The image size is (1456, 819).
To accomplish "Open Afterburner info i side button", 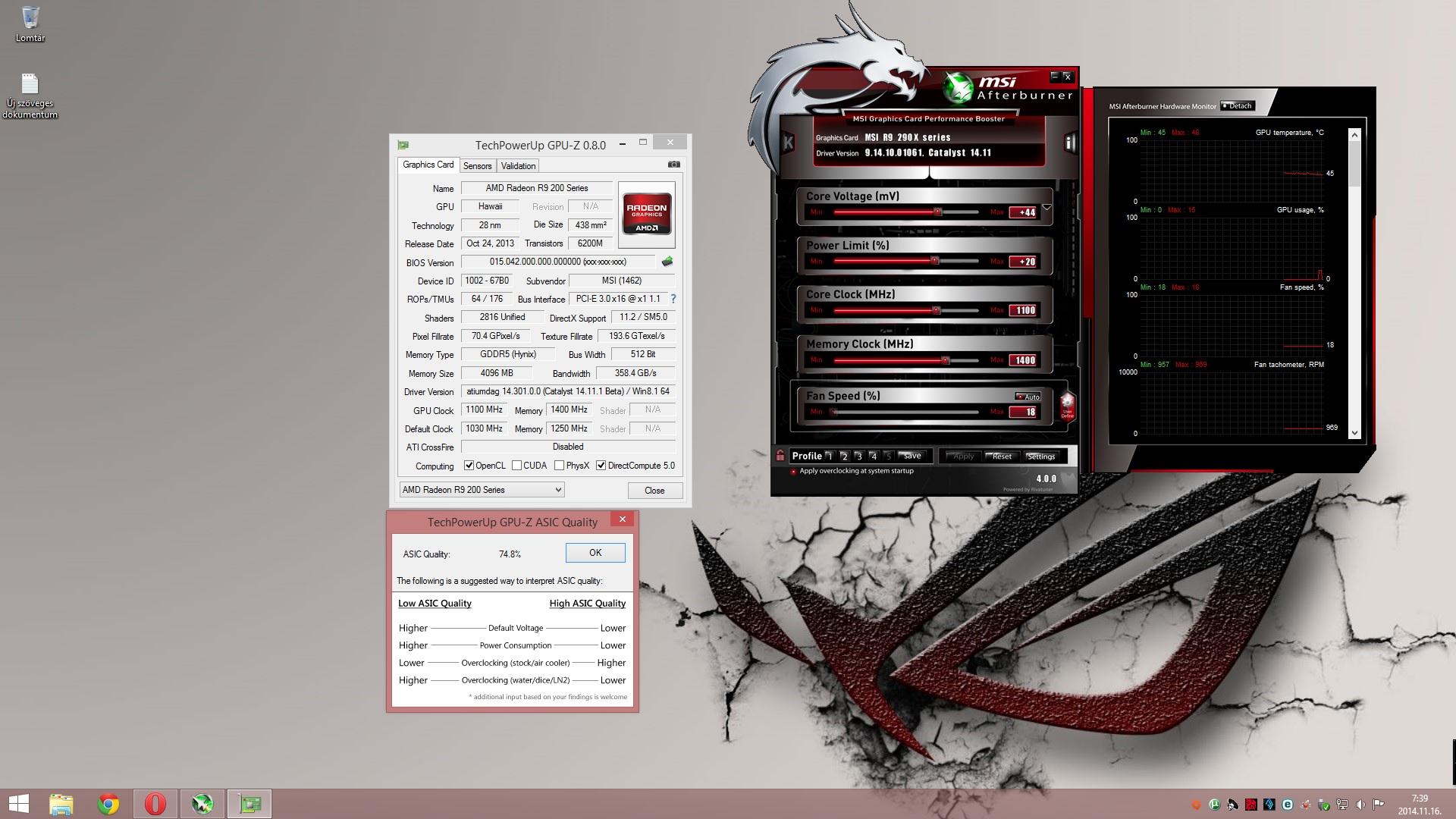I will click(1069, 143).
